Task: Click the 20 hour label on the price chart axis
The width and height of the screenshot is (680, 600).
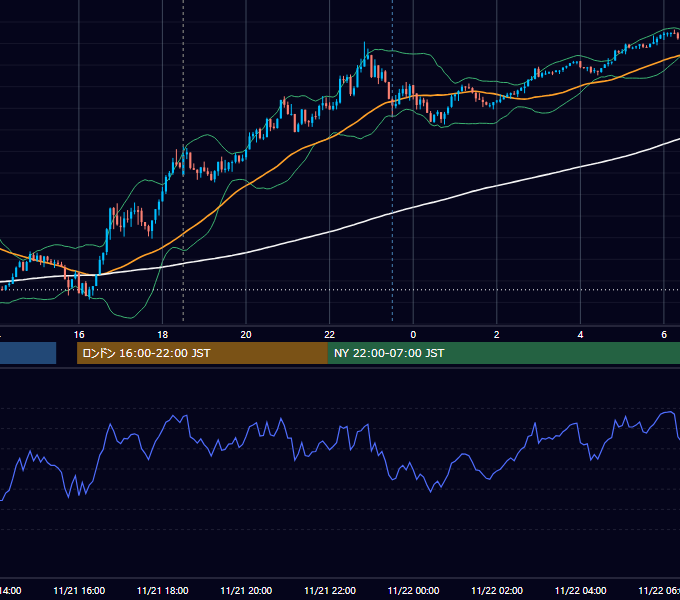Action: (x=246, y=335)
